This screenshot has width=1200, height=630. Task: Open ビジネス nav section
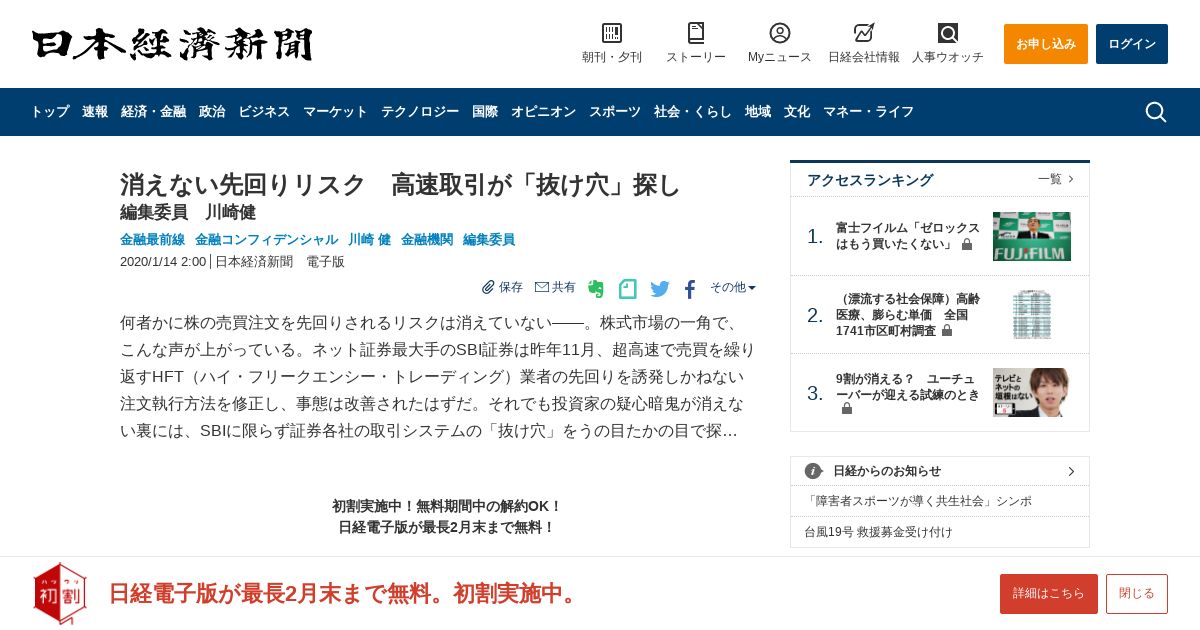point(264,112)
